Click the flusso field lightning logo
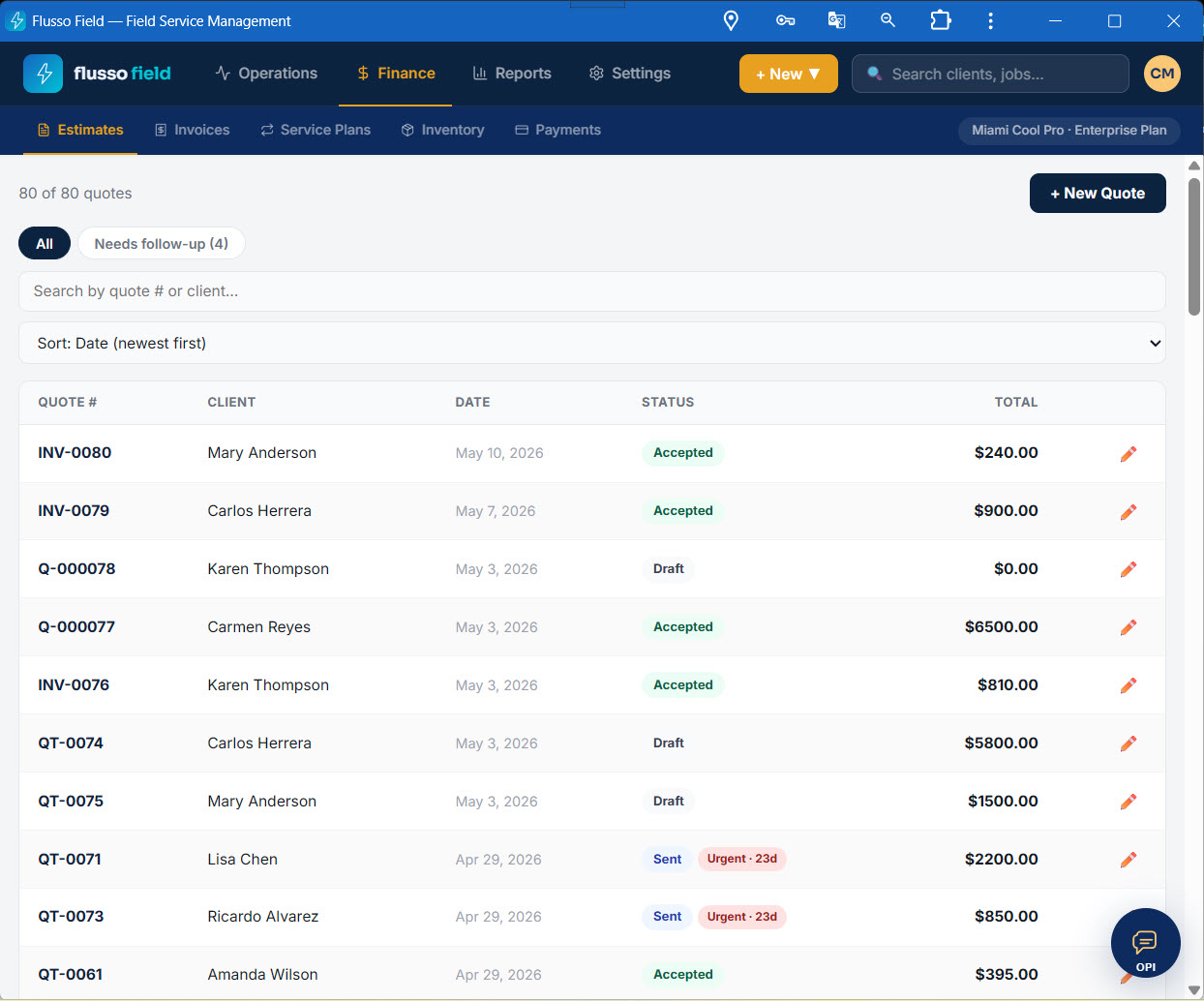Viewport: 1204px width, 1001px height. (44, 74)
